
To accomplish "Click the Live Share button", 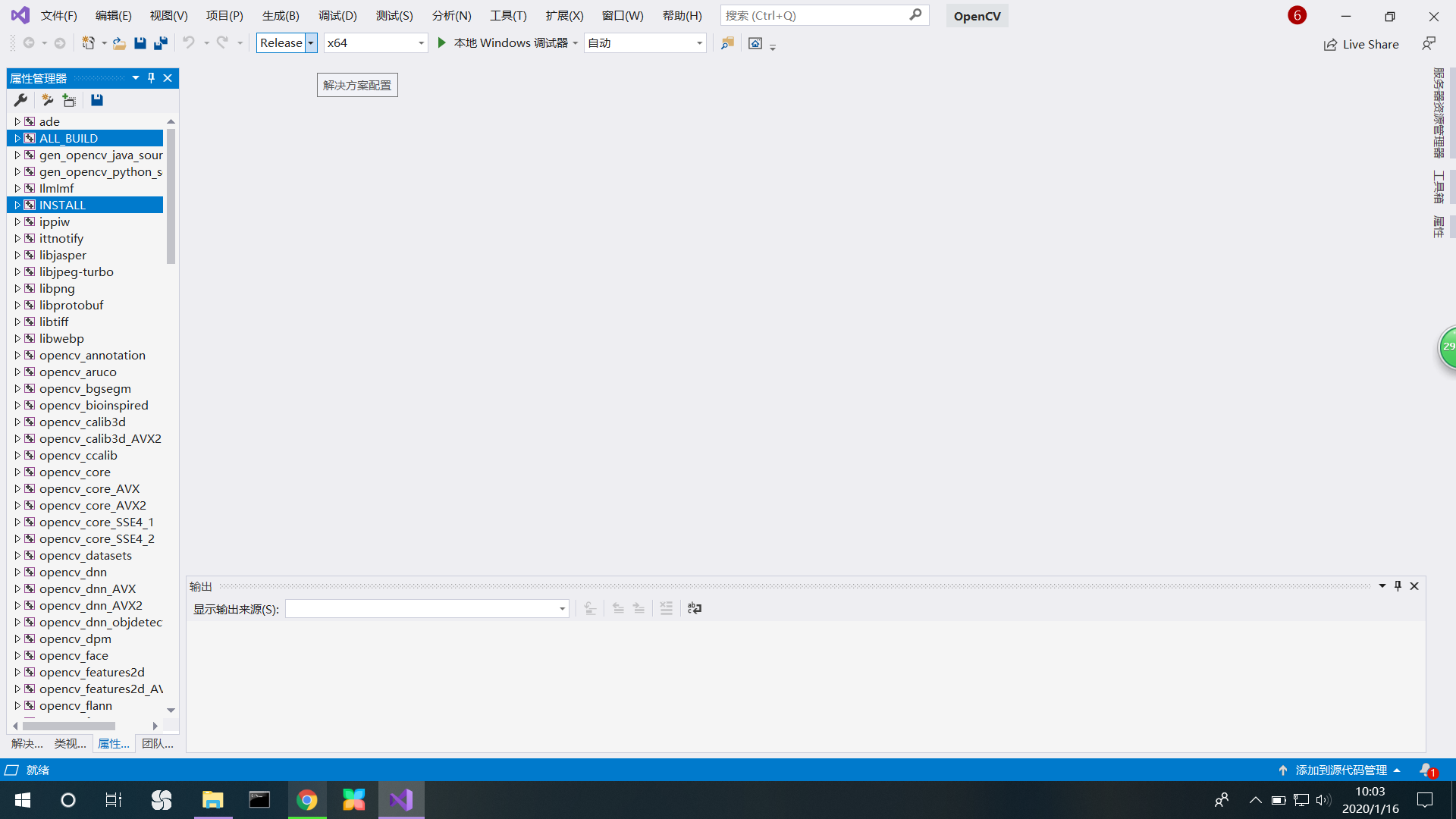I will [1361, 44].
